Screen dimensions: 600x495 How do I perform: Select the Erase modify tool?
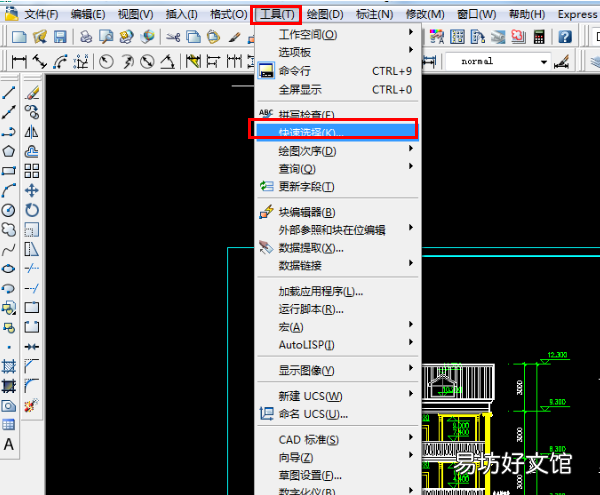click(32, 93)
